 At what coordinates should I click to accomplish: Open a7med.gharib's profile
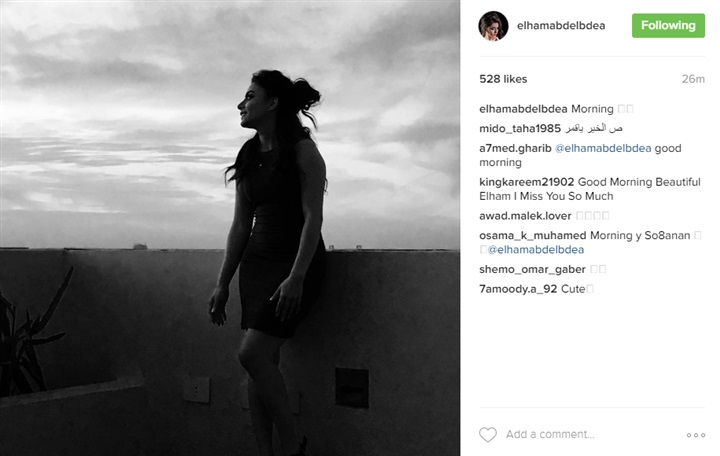click(x=515, y=148)
